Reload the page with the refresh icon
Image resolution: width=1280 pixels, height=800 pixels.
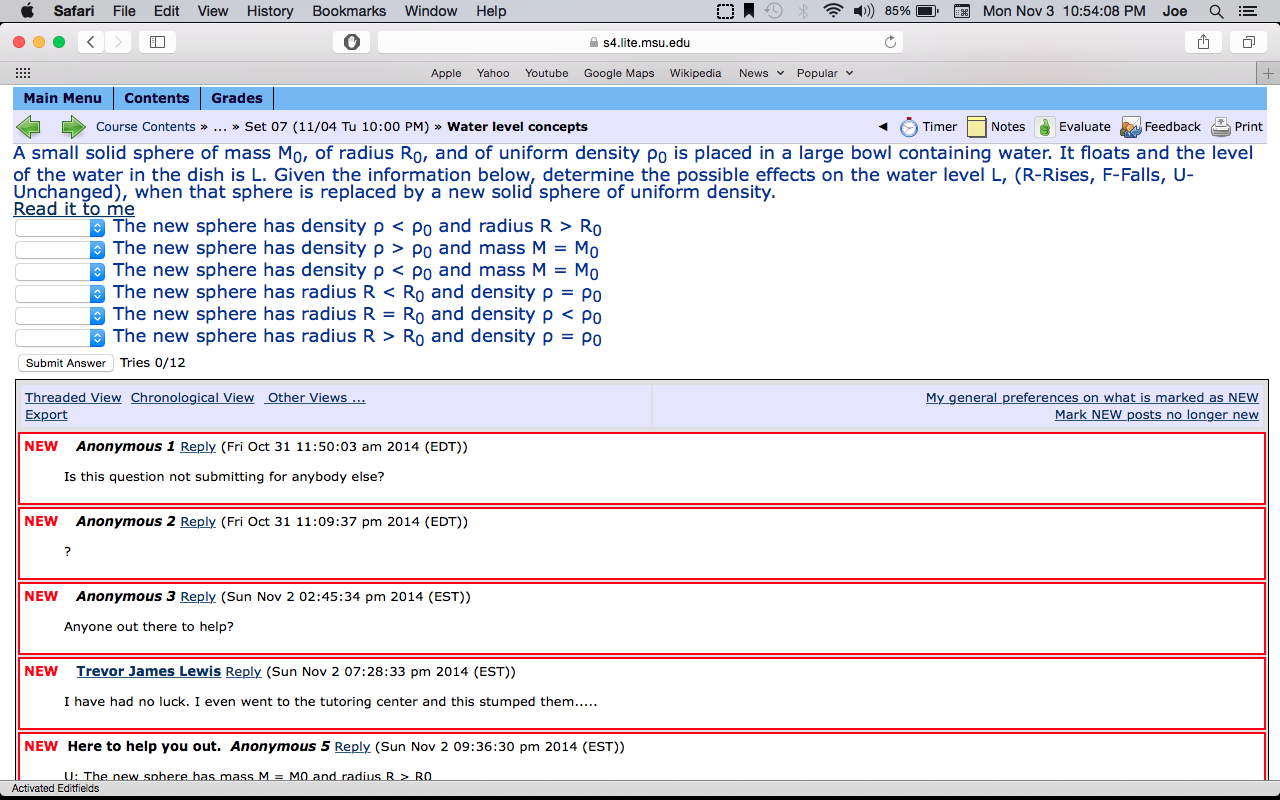(890, 42)
